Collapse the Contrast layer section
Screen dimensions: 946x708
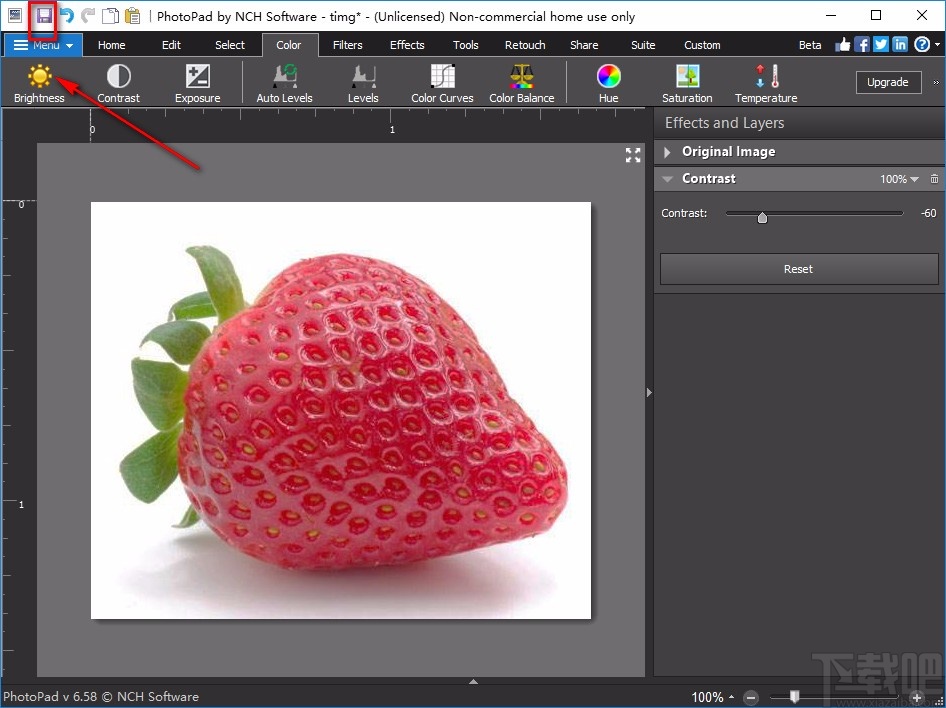(x=668, y=179)
